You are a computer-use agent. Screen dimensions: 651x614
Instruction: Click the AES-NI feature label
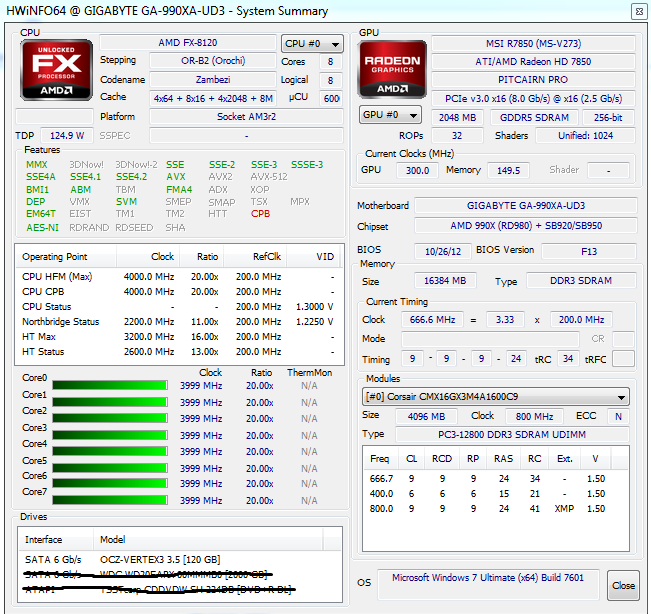(x=42, y=227)
